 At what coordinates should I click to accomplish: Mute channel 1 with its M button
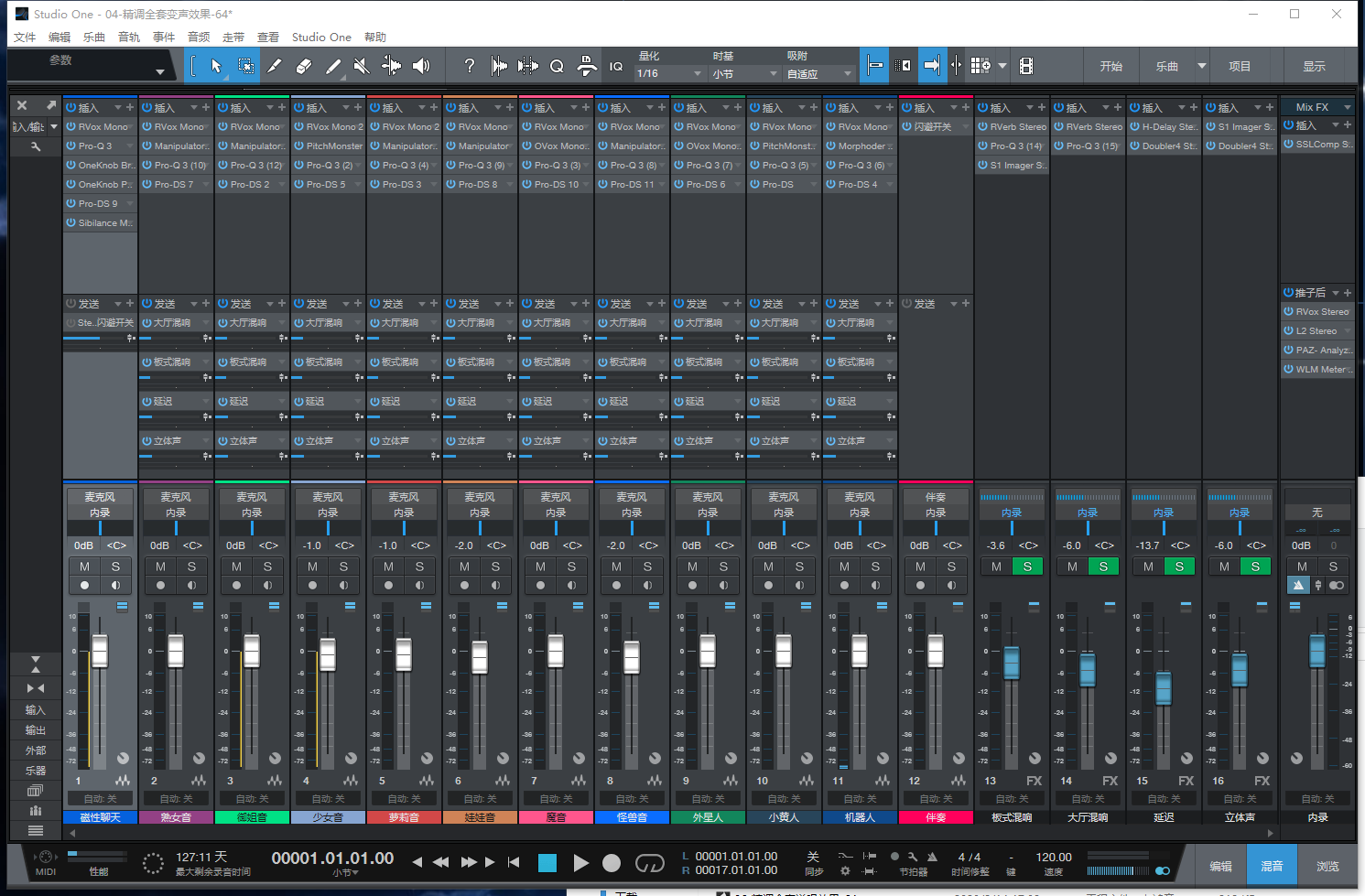[84, 566]
